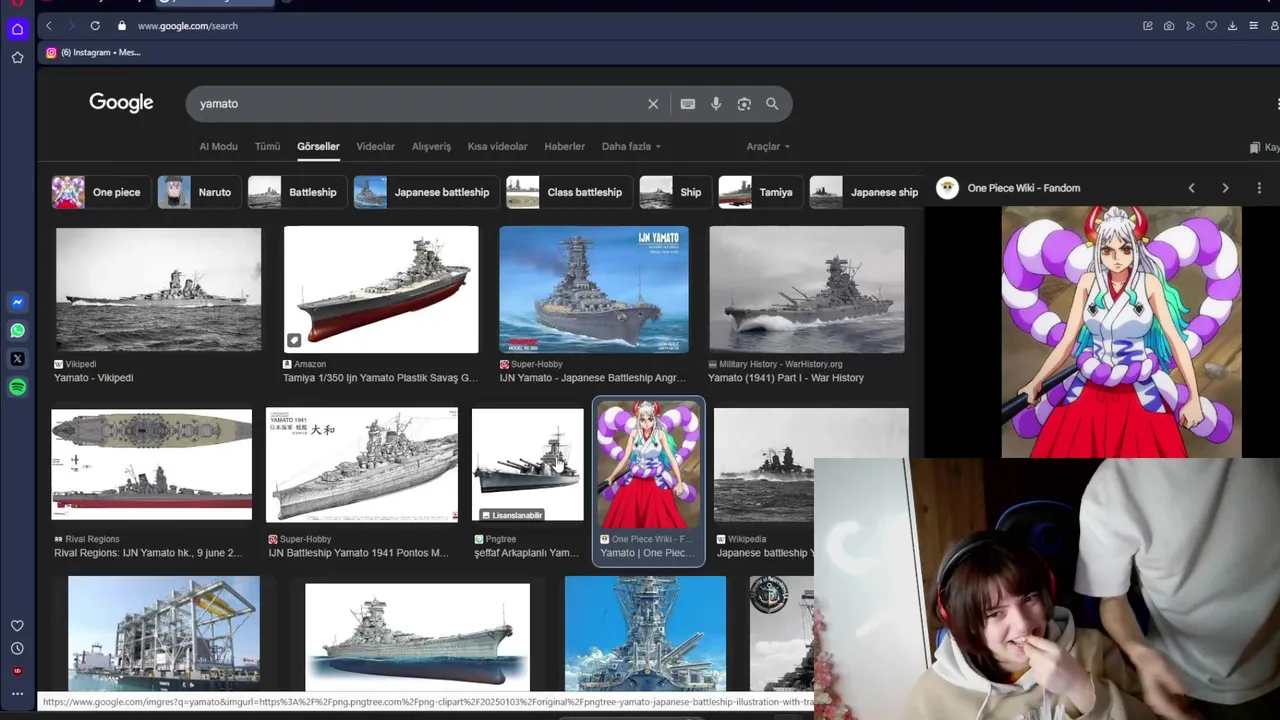Open Messenger in the Opera sidebar

[17, 302]
